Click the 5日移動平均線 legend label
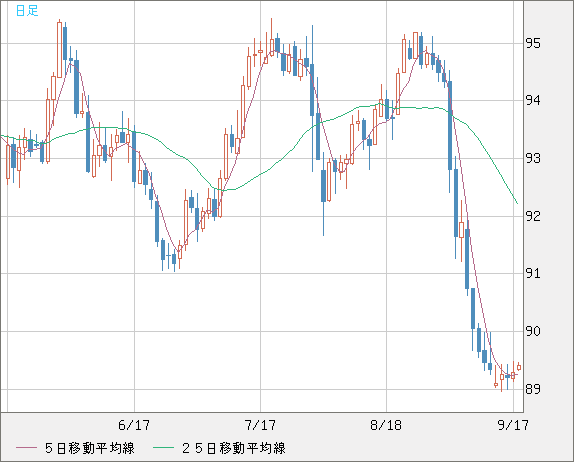The height and width of the screenshot is (462, 574). click(90, 448)
